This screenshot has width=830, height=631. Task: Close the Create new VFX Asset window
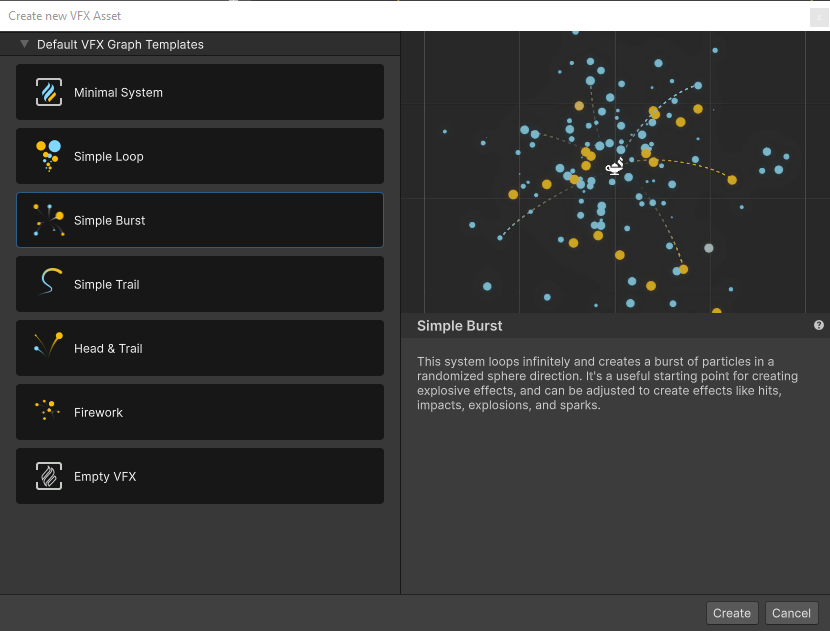(x=818, y=16)
